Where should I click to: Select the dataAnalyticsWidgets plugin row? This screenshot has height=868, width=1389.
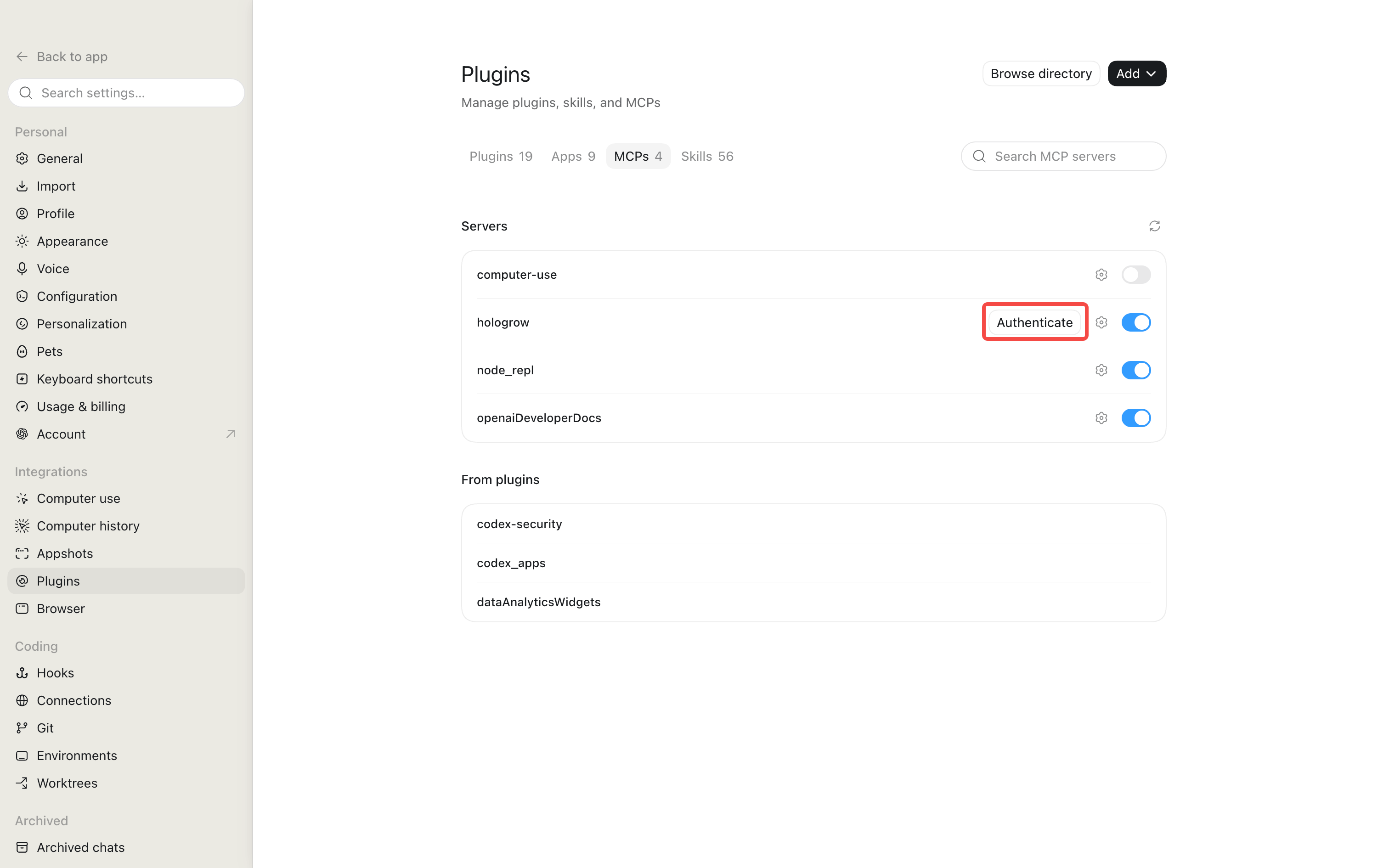pos(813,602)
